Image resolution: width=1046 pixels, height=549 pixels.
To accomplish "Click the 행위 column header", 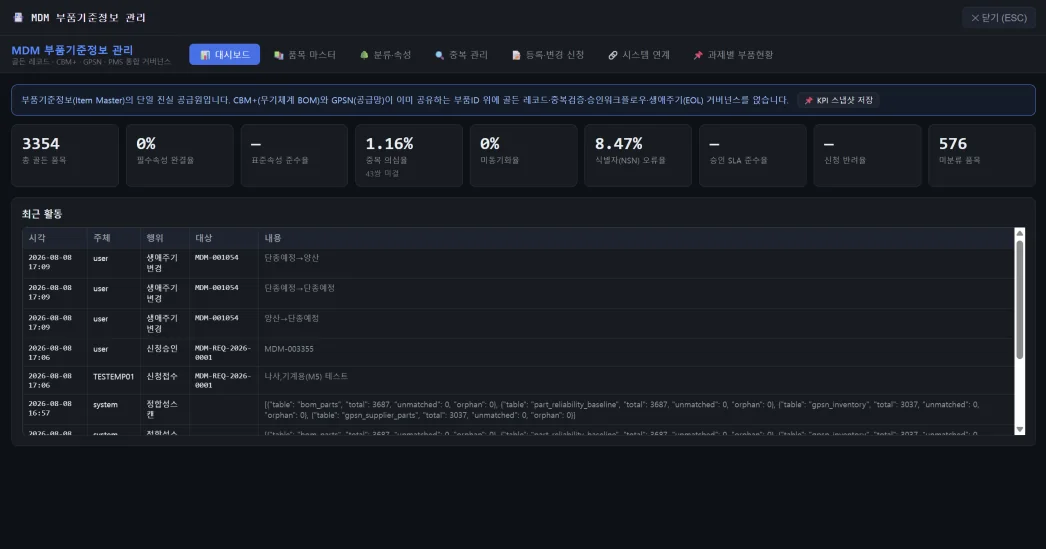I will (x=165, y=238).
